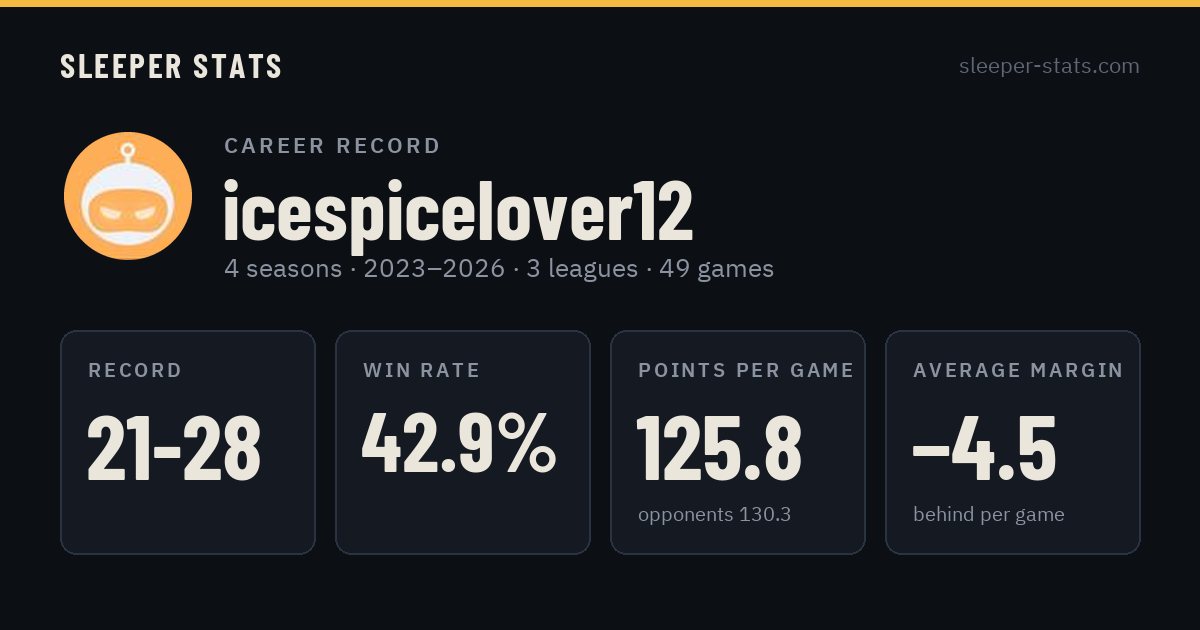Select the WIN RATE stat card
The height and width of the screenshot is (630, 1200).
click(463, 442)
